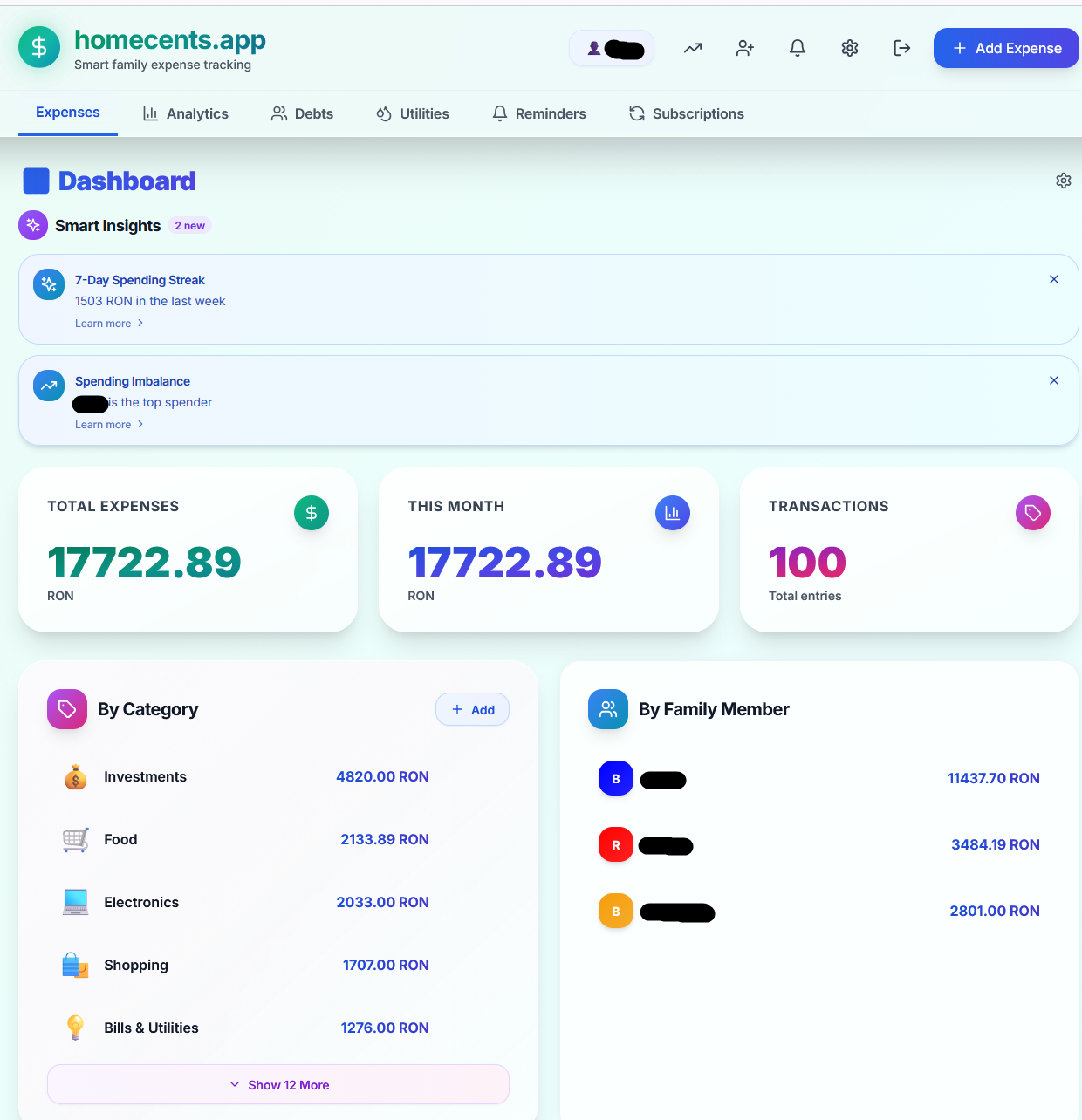The image size is (1082, 1120).
Task: Open the user profile selector in header
Action: [x=612, y=48]
